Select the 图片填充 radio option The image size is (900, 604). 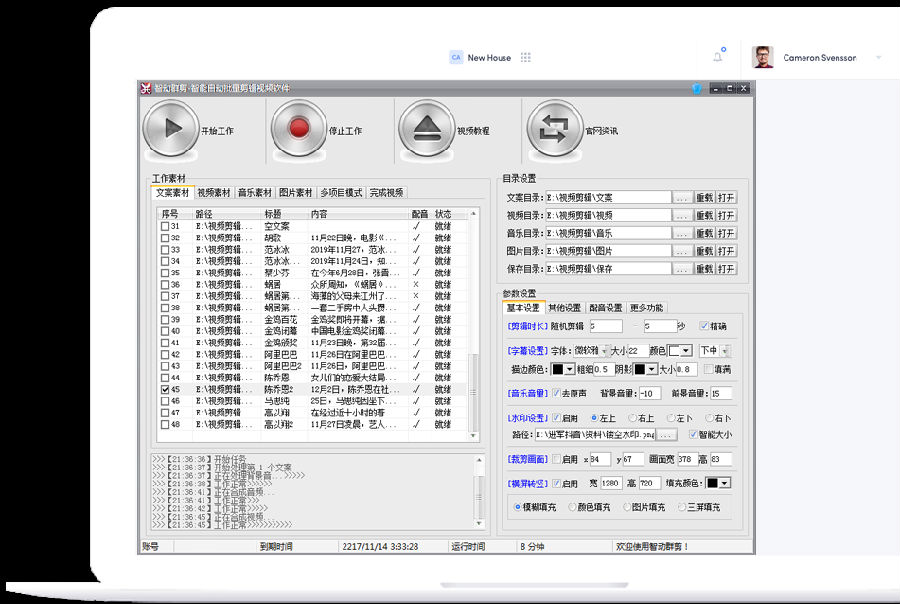pos(627,507)
